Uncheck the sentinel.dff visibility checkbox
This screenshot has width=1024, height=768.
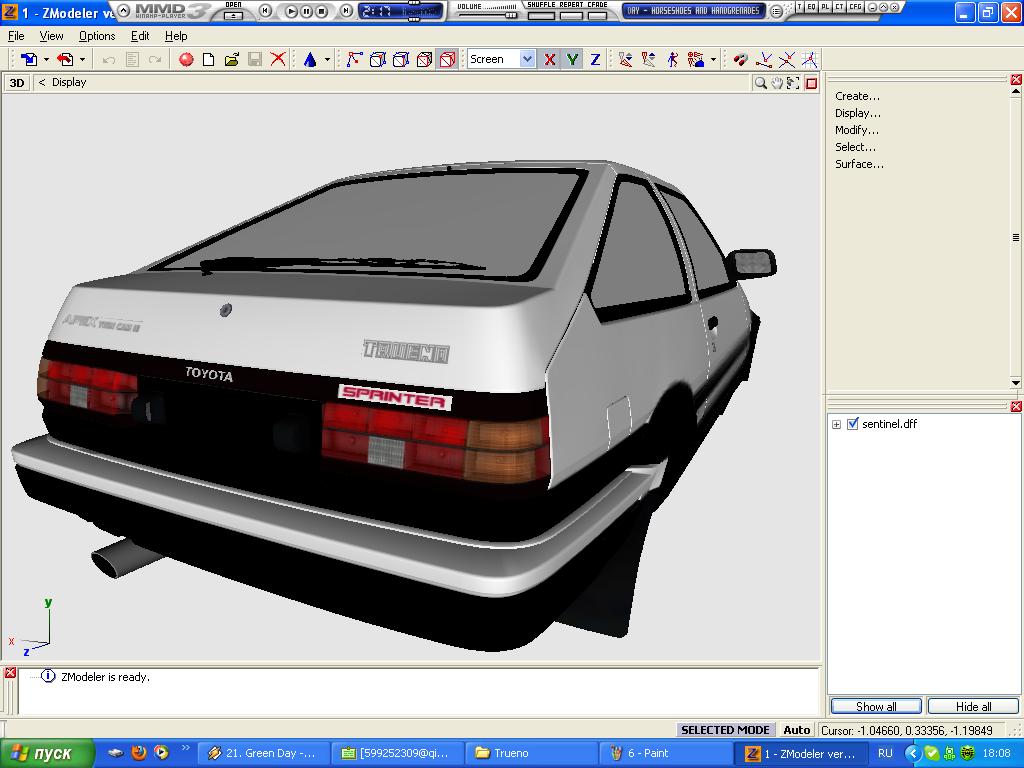pos(852,424)
